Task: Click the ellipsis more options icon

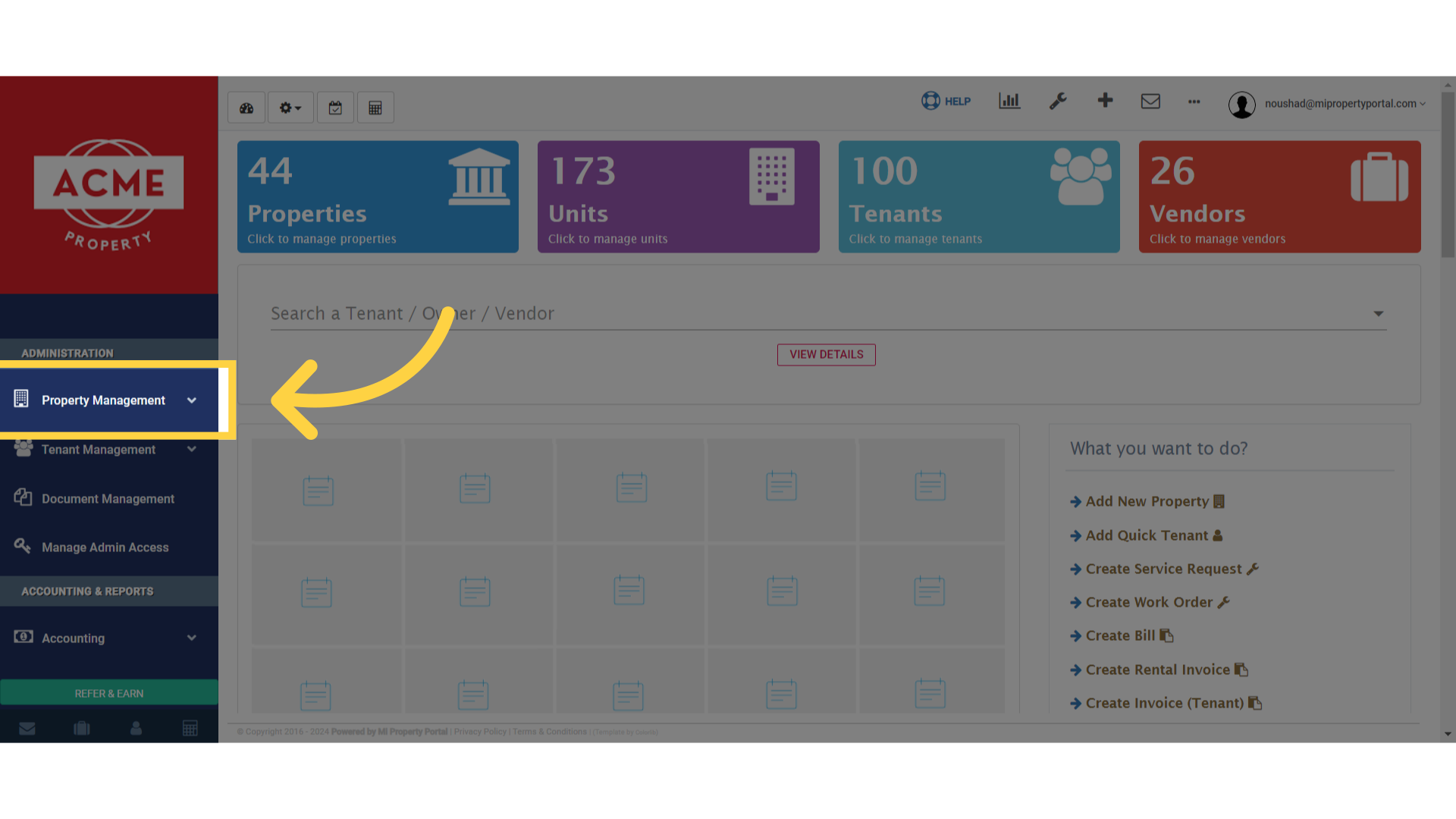Action: 1194,102
